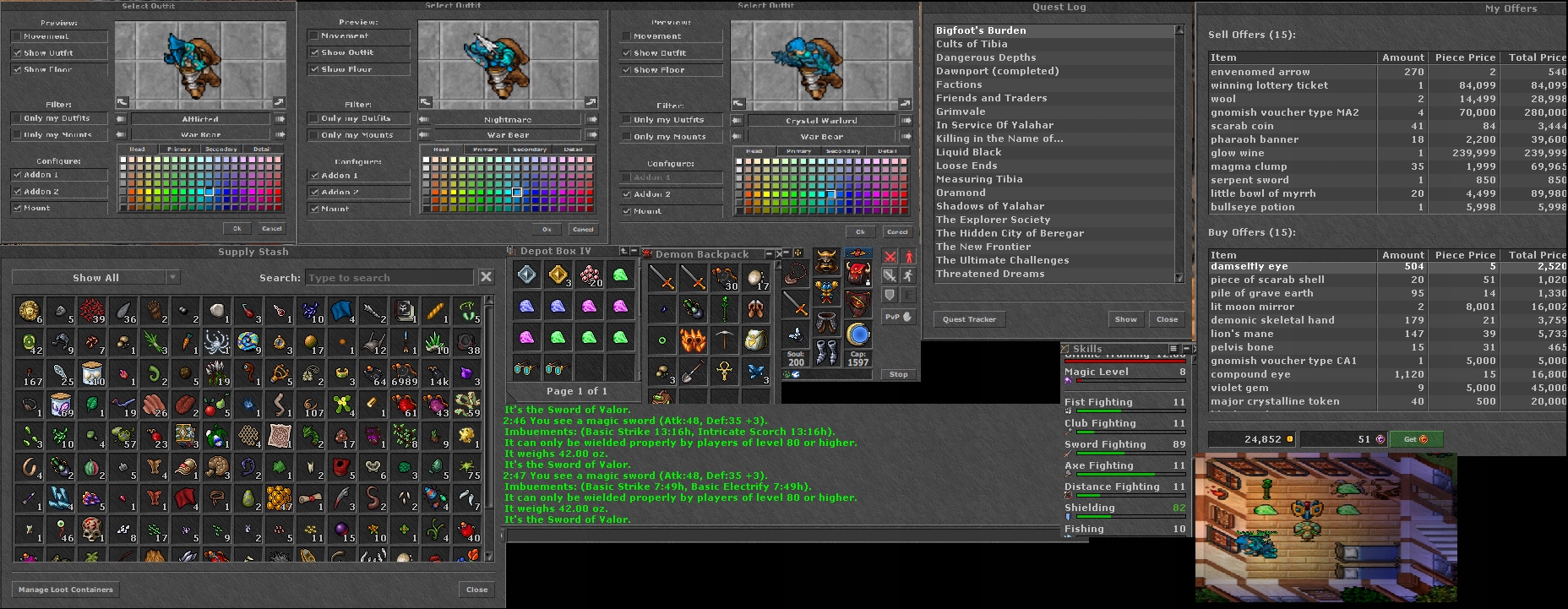Select the blue ring equipment slot

(858, 334)
